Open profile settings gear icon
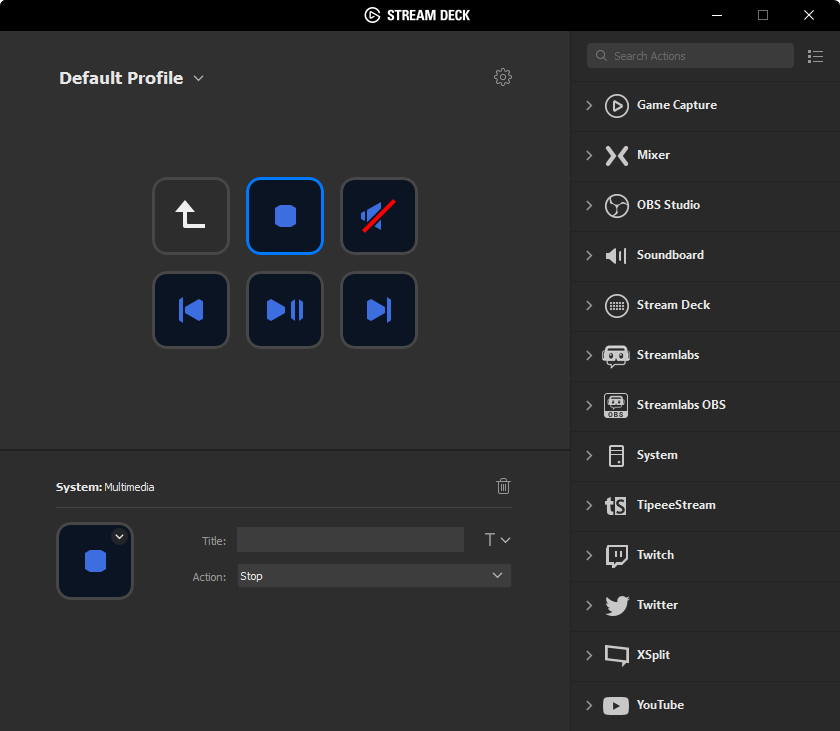840x731 pixels. pyautogui.click(x=503, y=77)
